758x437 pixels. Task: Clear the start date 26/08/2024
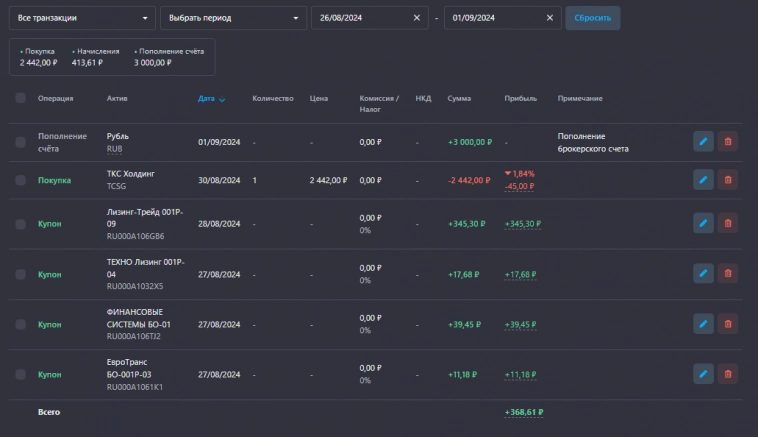click(x=417, y=18)
